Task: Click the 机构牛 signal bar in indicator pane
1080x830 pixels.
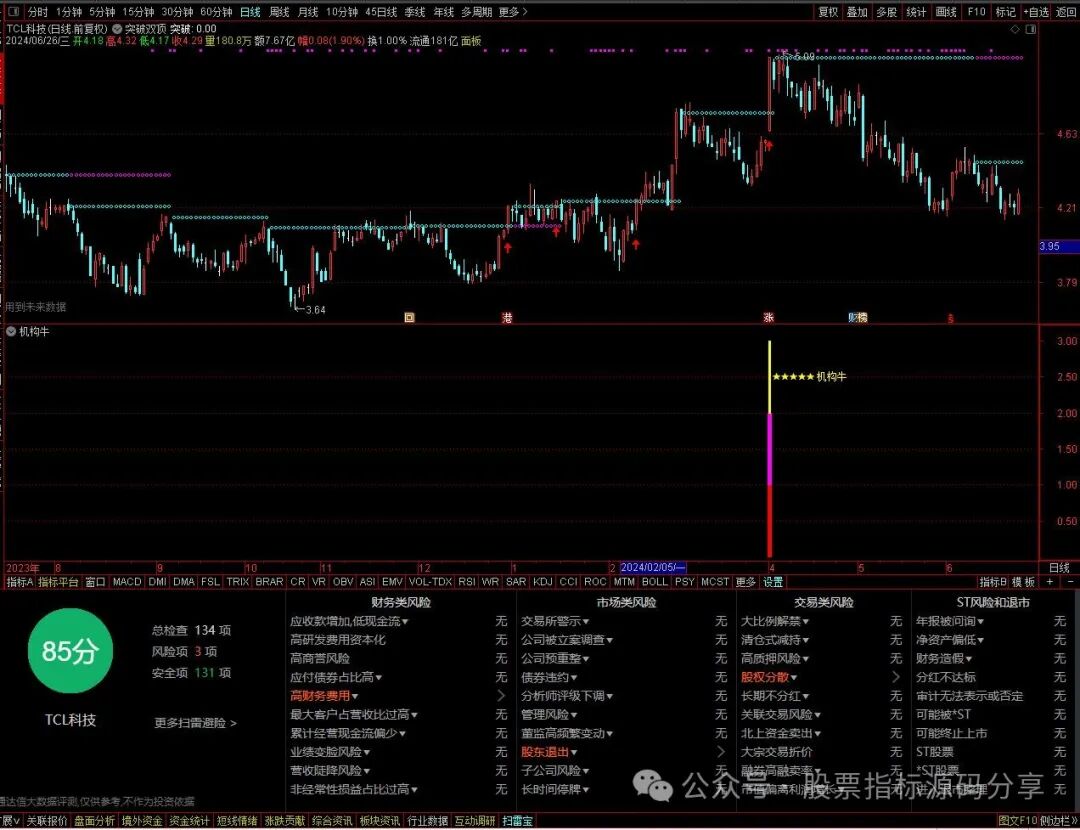Action: 769,448
